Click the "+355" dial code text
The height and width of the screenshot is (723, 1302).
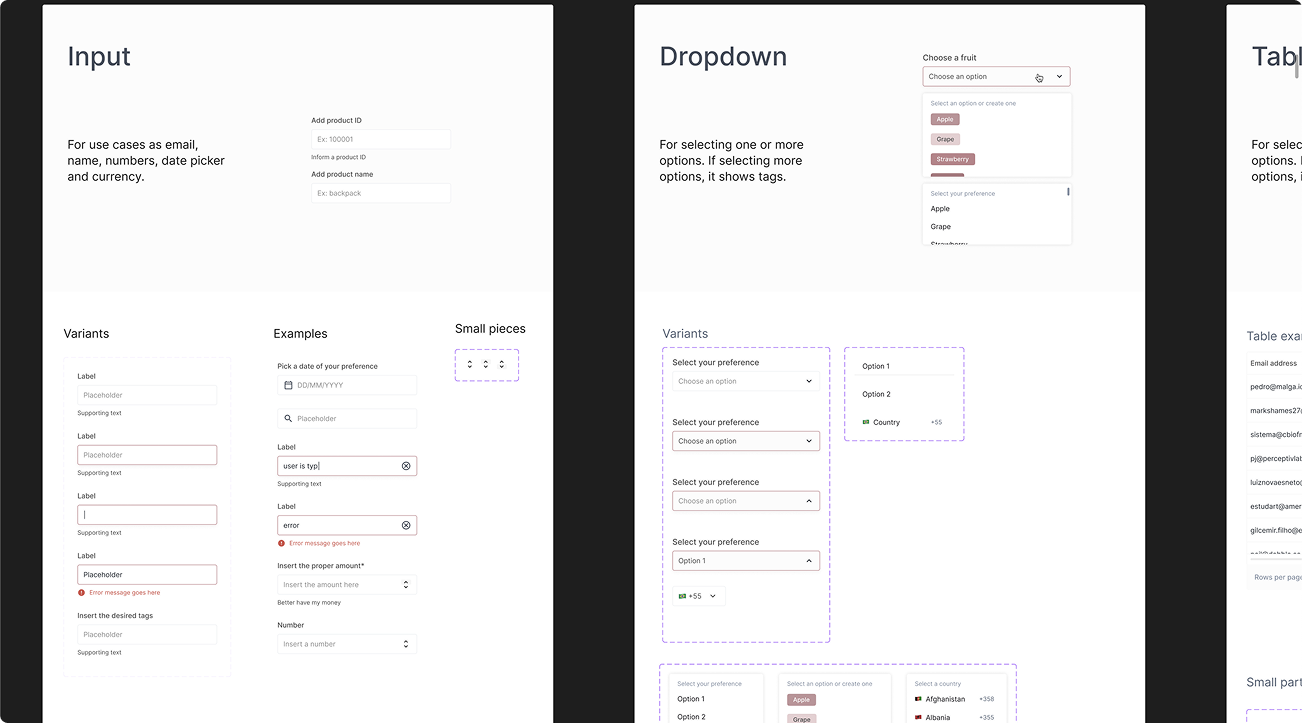click(x=986, y=717)
